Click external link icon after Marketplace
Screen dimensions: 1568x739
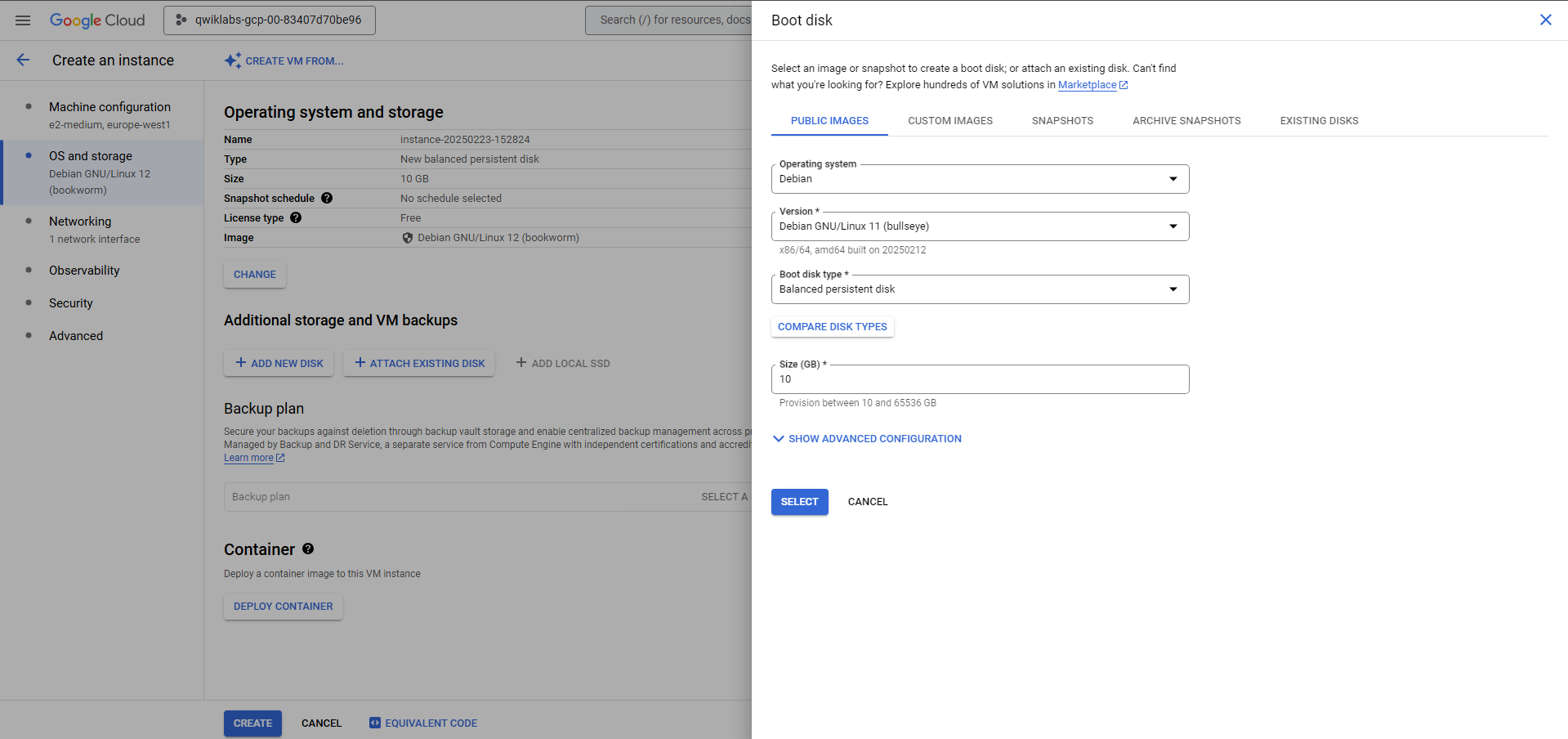[1124, 85]
